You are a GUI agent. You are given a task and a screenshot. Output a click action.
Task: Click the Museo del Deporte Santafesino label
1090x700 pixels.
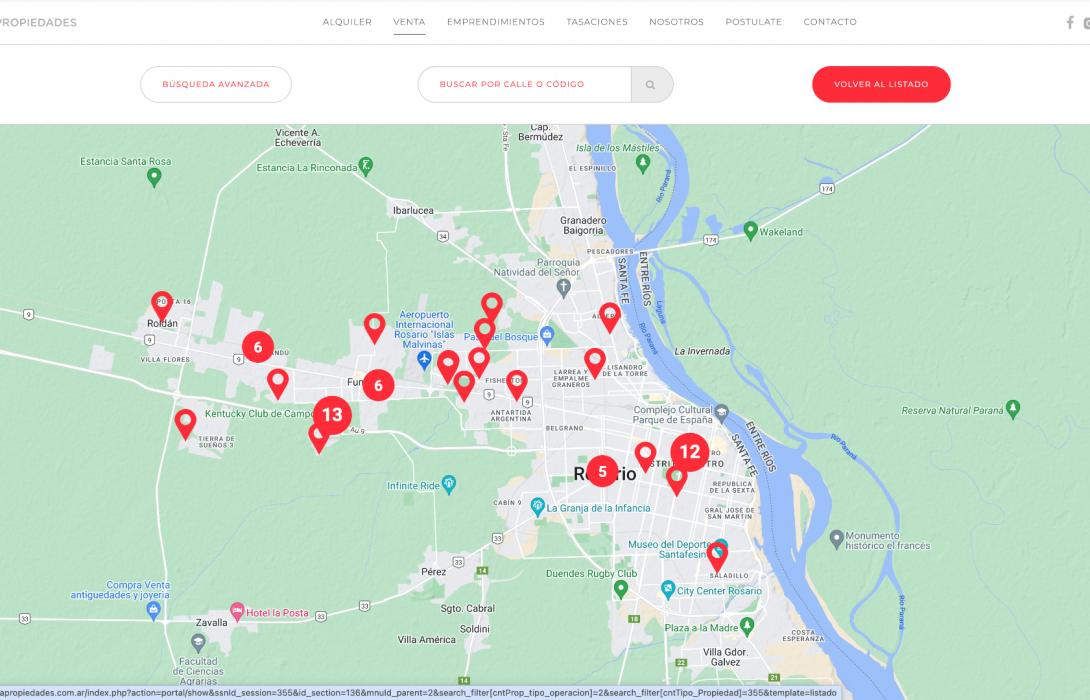[669, 549]
